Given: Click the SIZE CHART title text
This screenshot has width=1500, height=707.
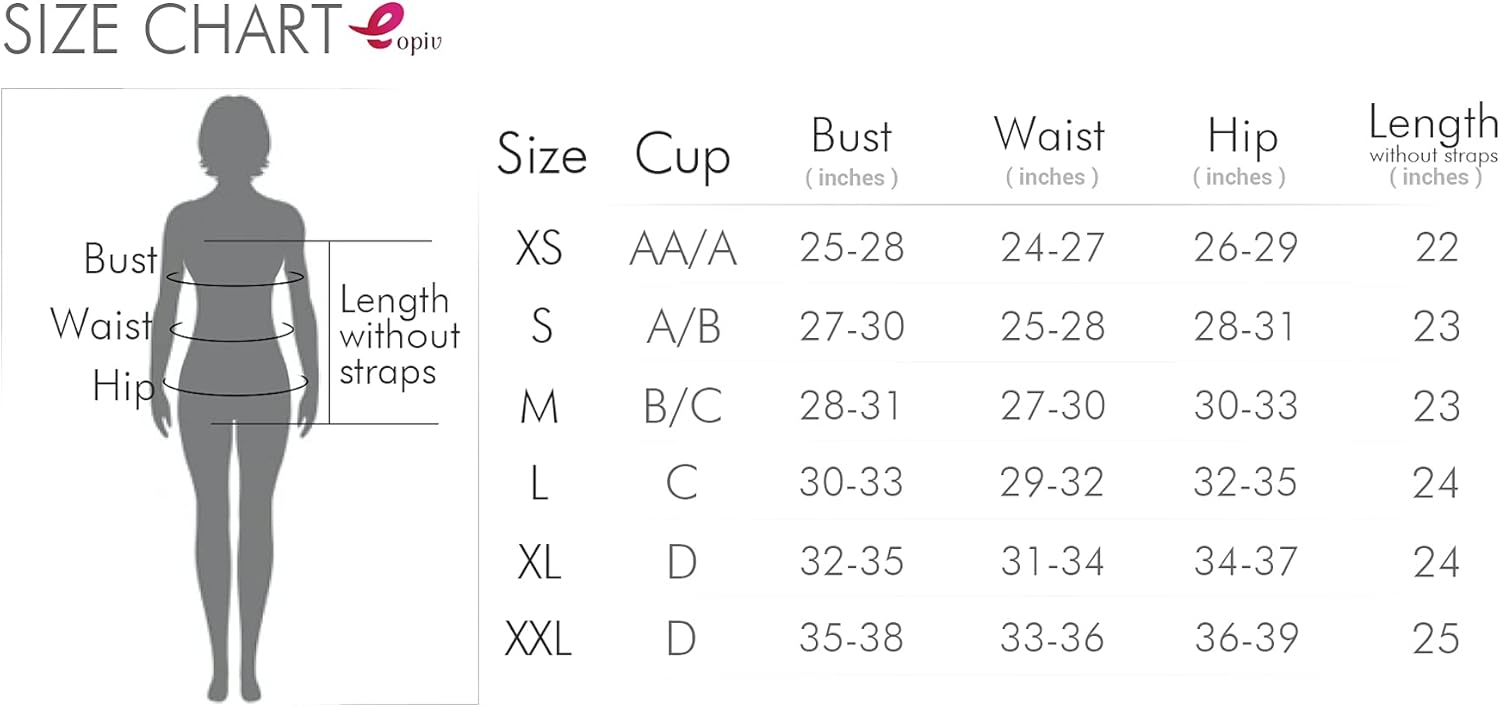Looking at the screenshot, I should point(172,32).
